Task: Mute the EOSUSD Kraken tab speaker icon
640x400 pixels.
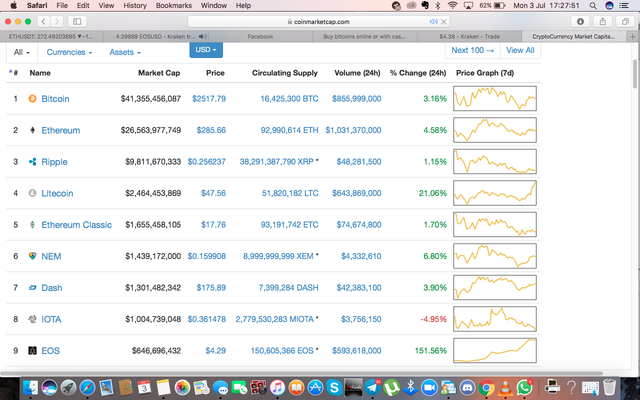Action: click(x=202, y=36)
